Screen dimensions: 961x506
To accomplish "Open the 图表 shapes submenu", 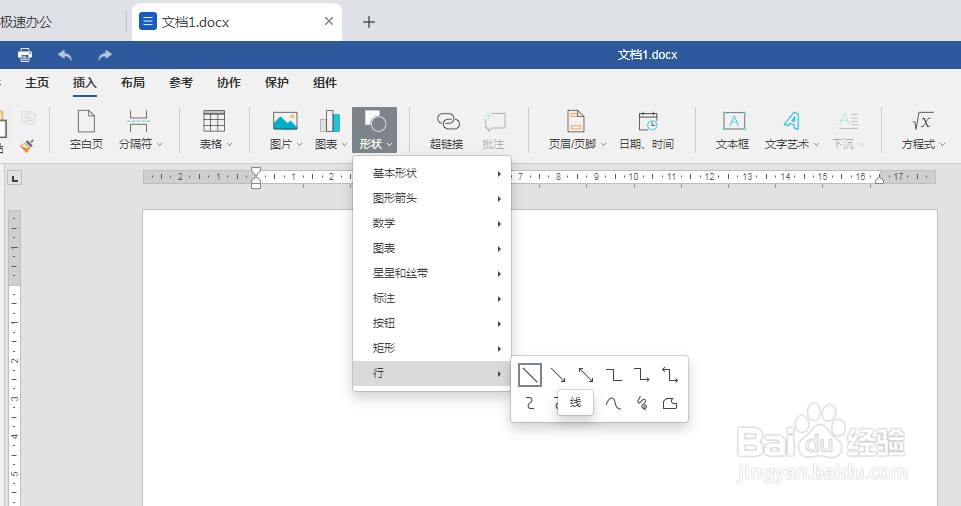I will (x=432, y=249).
